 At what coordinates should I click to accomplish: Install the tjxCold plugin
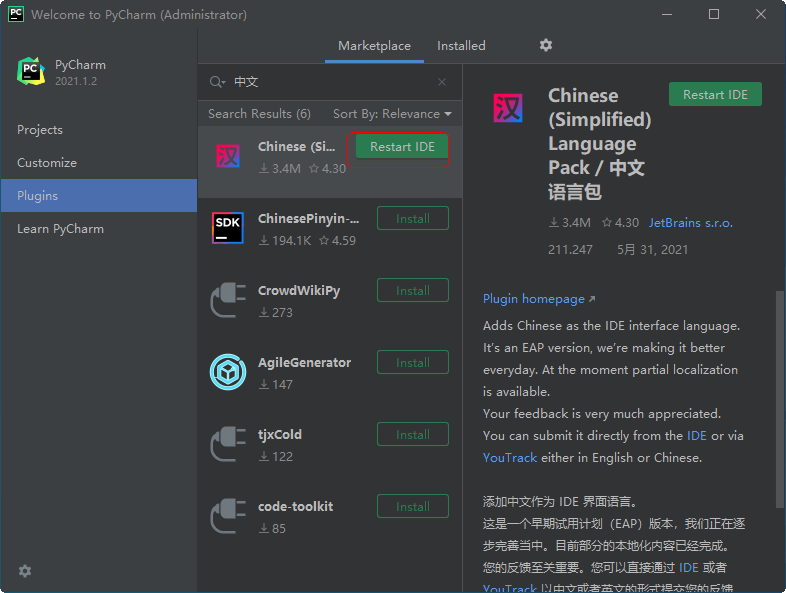(413, 435)
